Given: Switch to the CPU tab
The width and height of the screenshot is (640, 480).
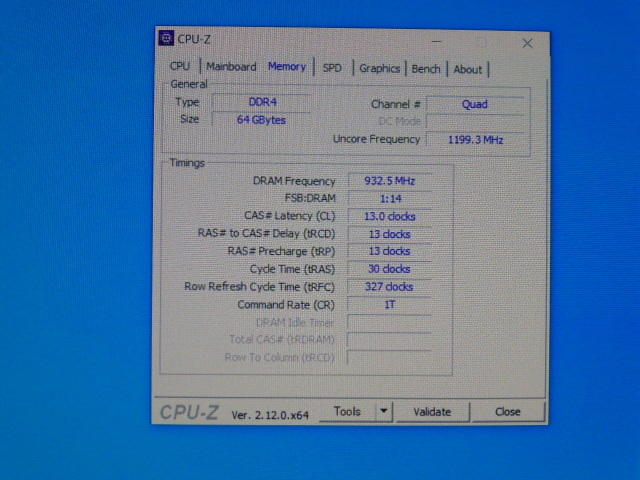Looking at the screenshot, I should click(x=180, y=66).
